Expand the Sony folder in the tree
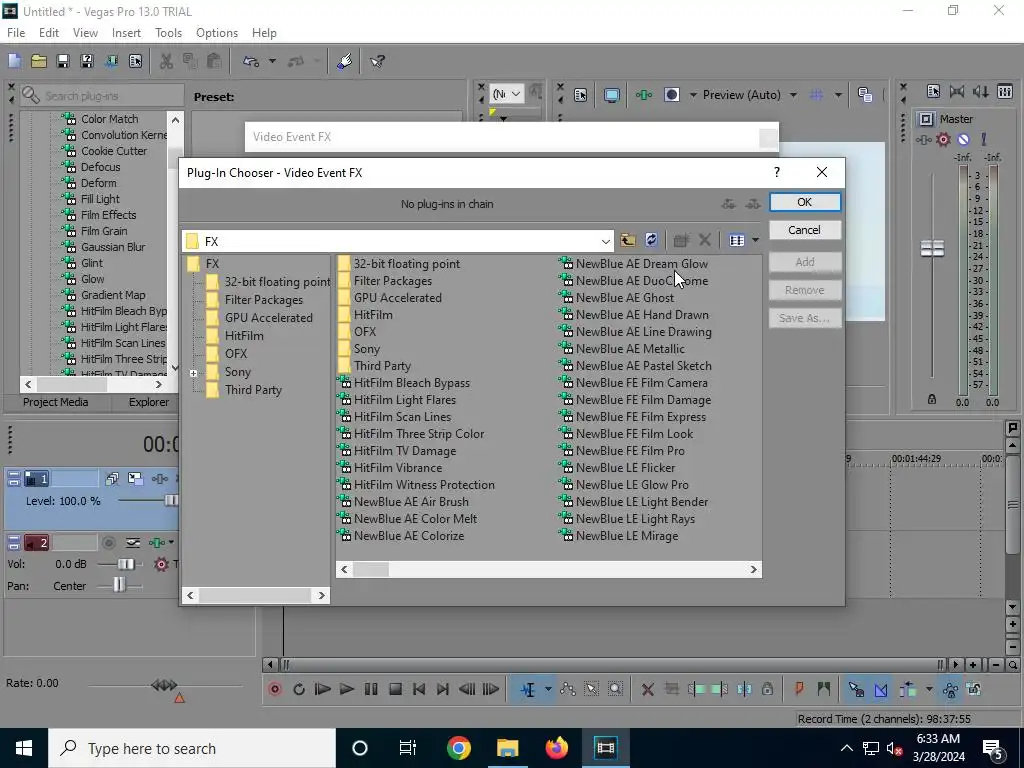 pyautogui.click(x=193, y=373)
